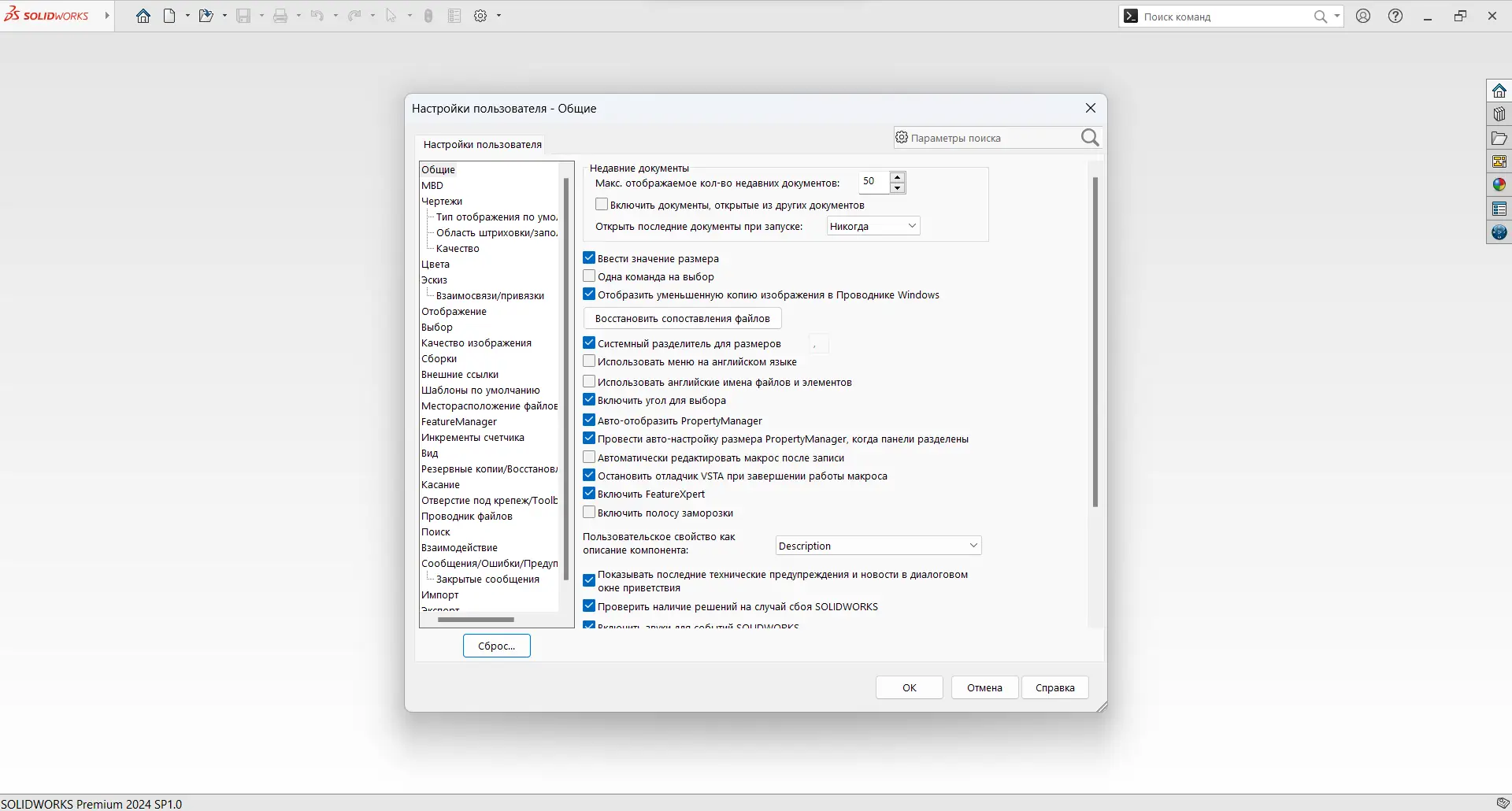The image size is (1512, 811).
Task: Select 'Цвета' category in the list
Action: pyautogui.click(x=435, y=264)
